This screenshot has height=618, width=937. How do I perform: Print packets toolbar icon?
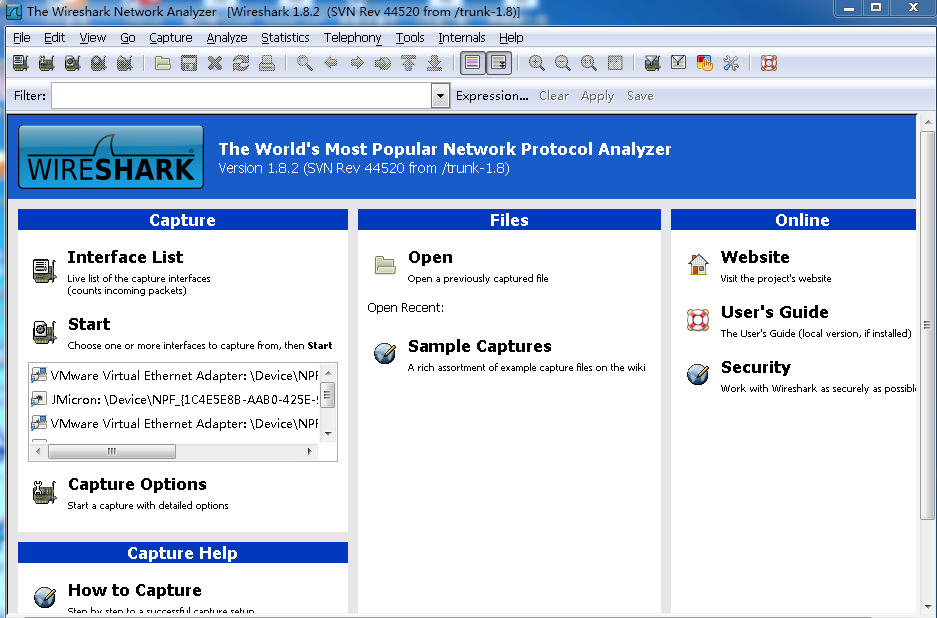[267, 63]
